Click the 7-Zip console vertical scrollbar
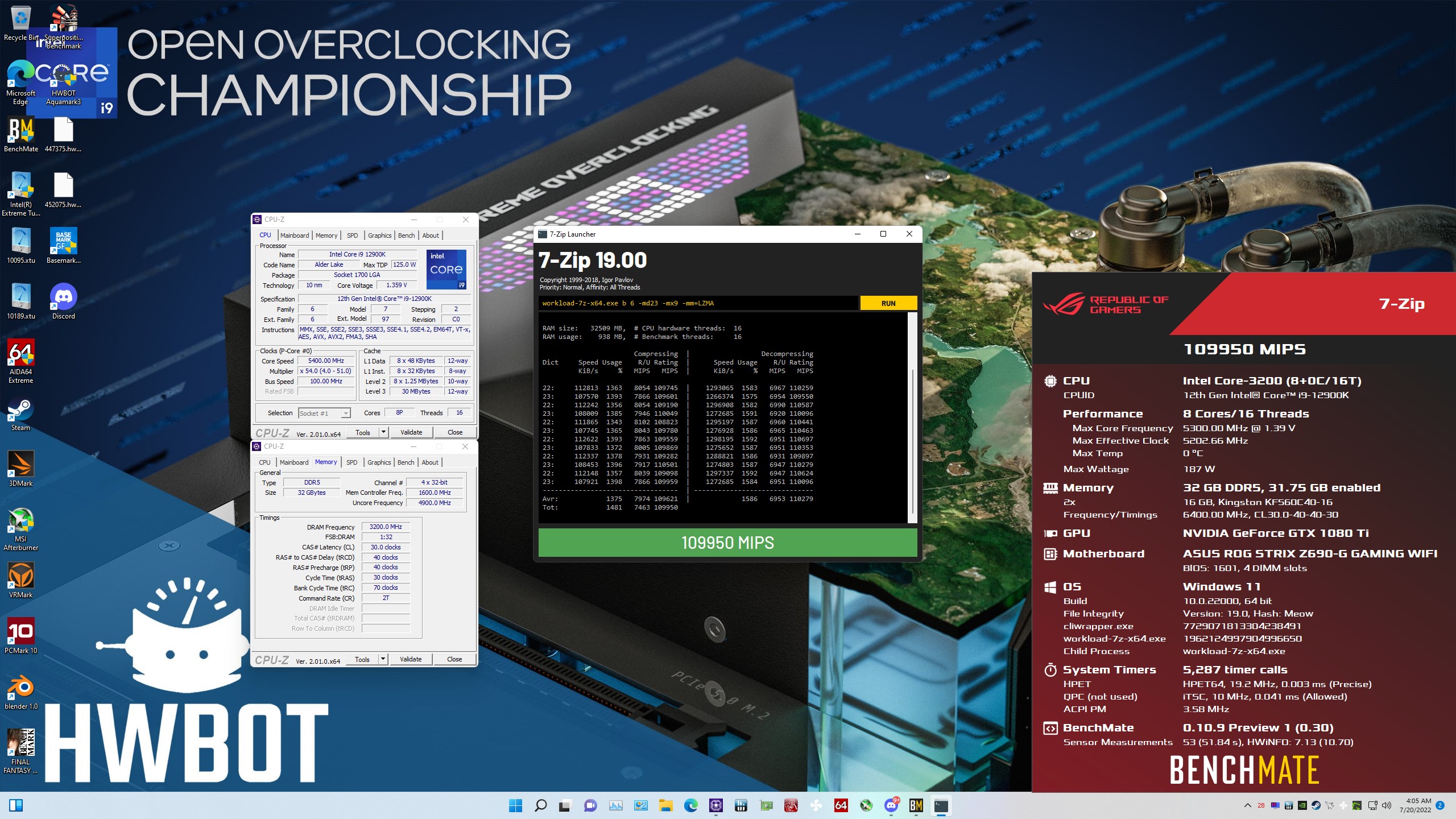Image resolution: width=1456 pixels, height=819 pixels. coord(912,417)
